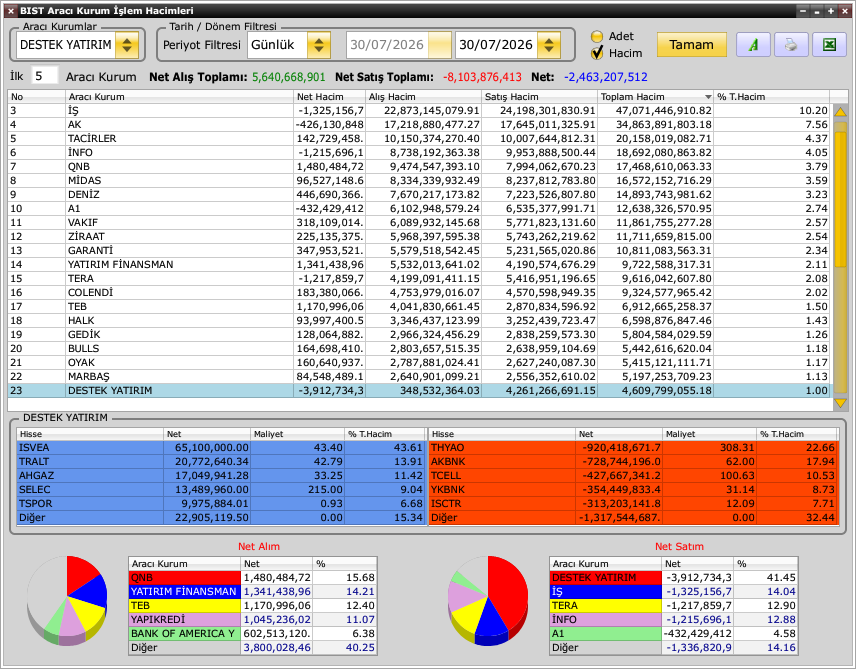The width and height of the screenshot is (856, 669).
Task: Sort by % T.Hacim column in main table
Action: [x=771, y=97]
